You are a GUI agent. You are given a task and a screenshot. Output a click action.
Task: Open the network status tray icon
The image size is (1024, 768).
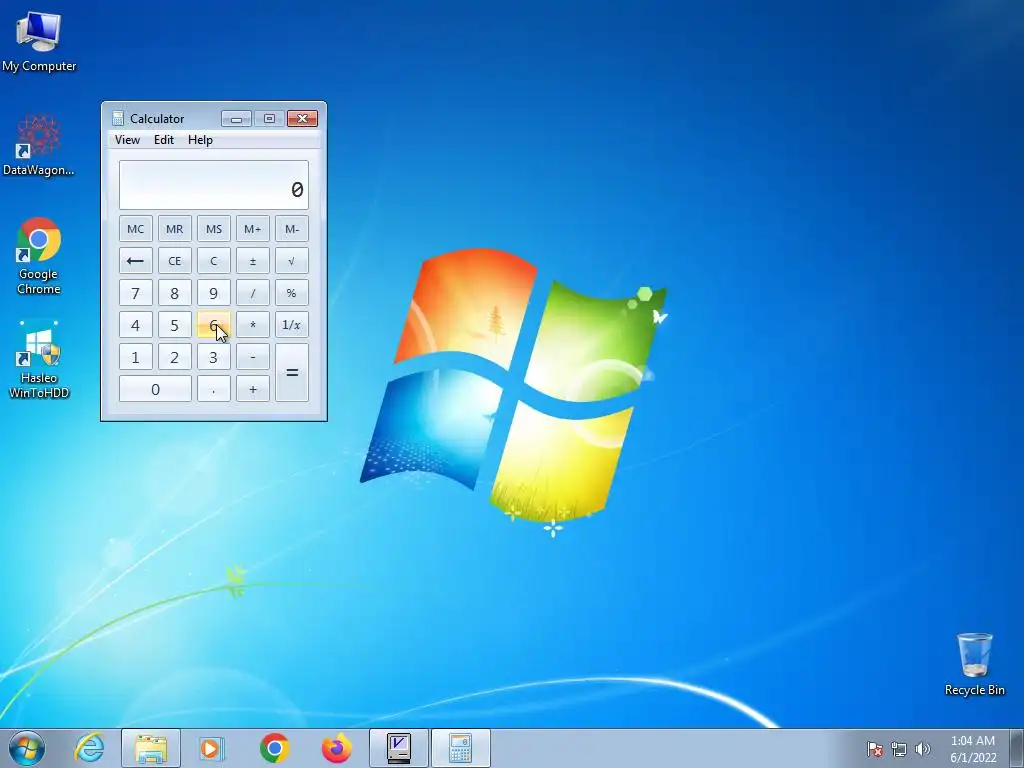pos(899,749)
